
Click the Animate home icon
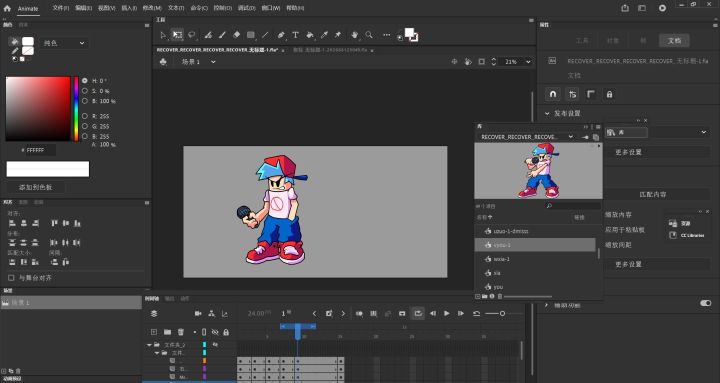pos(7,8)
